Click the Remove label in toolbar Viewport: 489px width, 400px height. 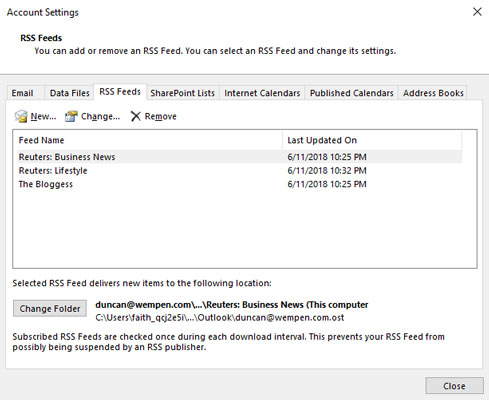[x=160, y=116]
